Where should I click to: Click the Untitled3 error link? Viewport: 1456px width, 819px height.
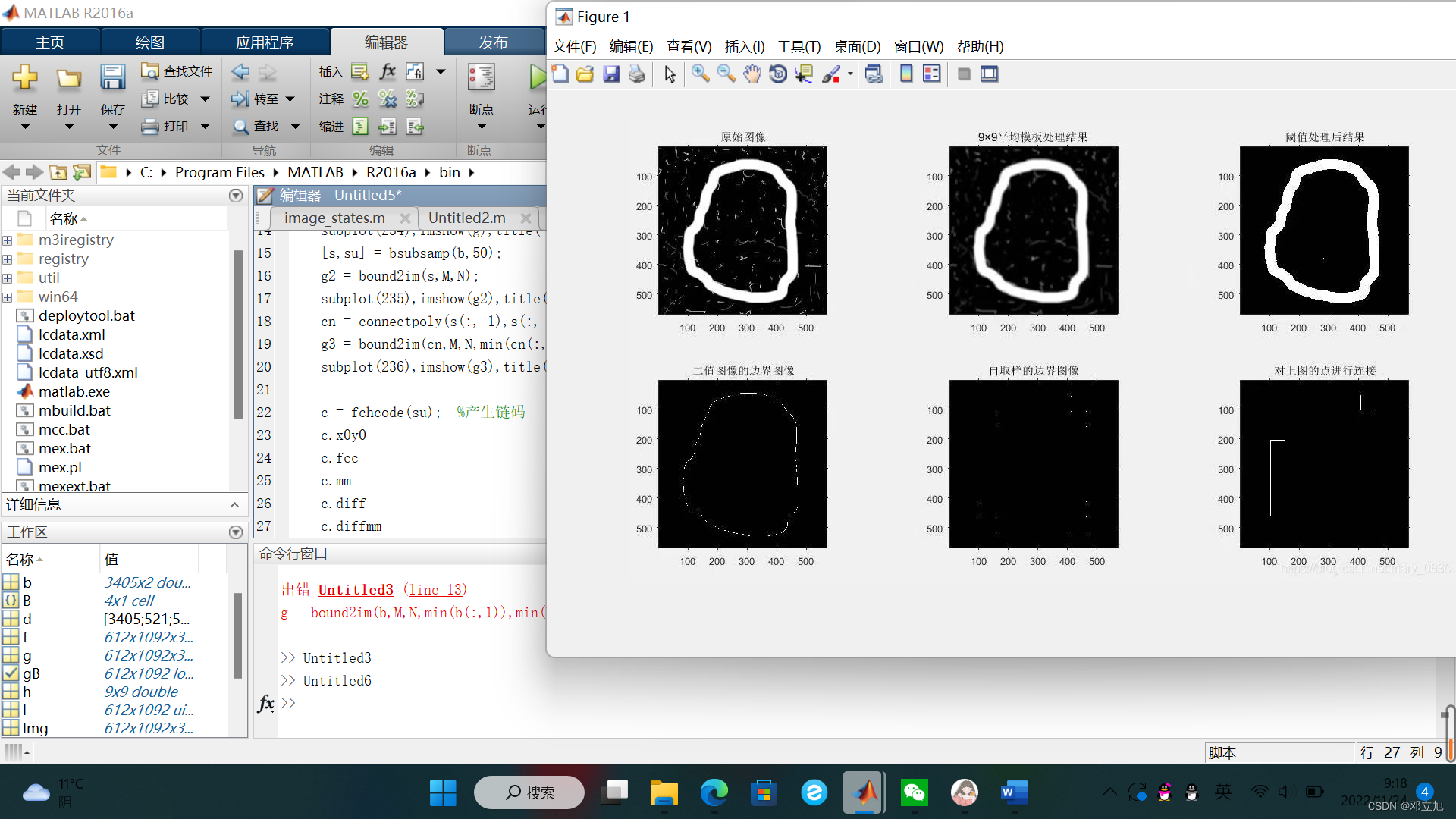(x=356, y=590)
